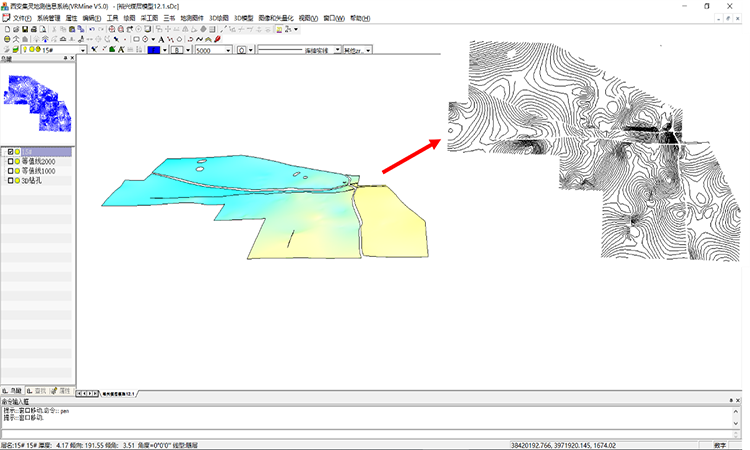Viewport: 750px width, 450px height.
Task: Switch to the 属性 panel tab
Action: pyautogui.click(x=60, y=389)
